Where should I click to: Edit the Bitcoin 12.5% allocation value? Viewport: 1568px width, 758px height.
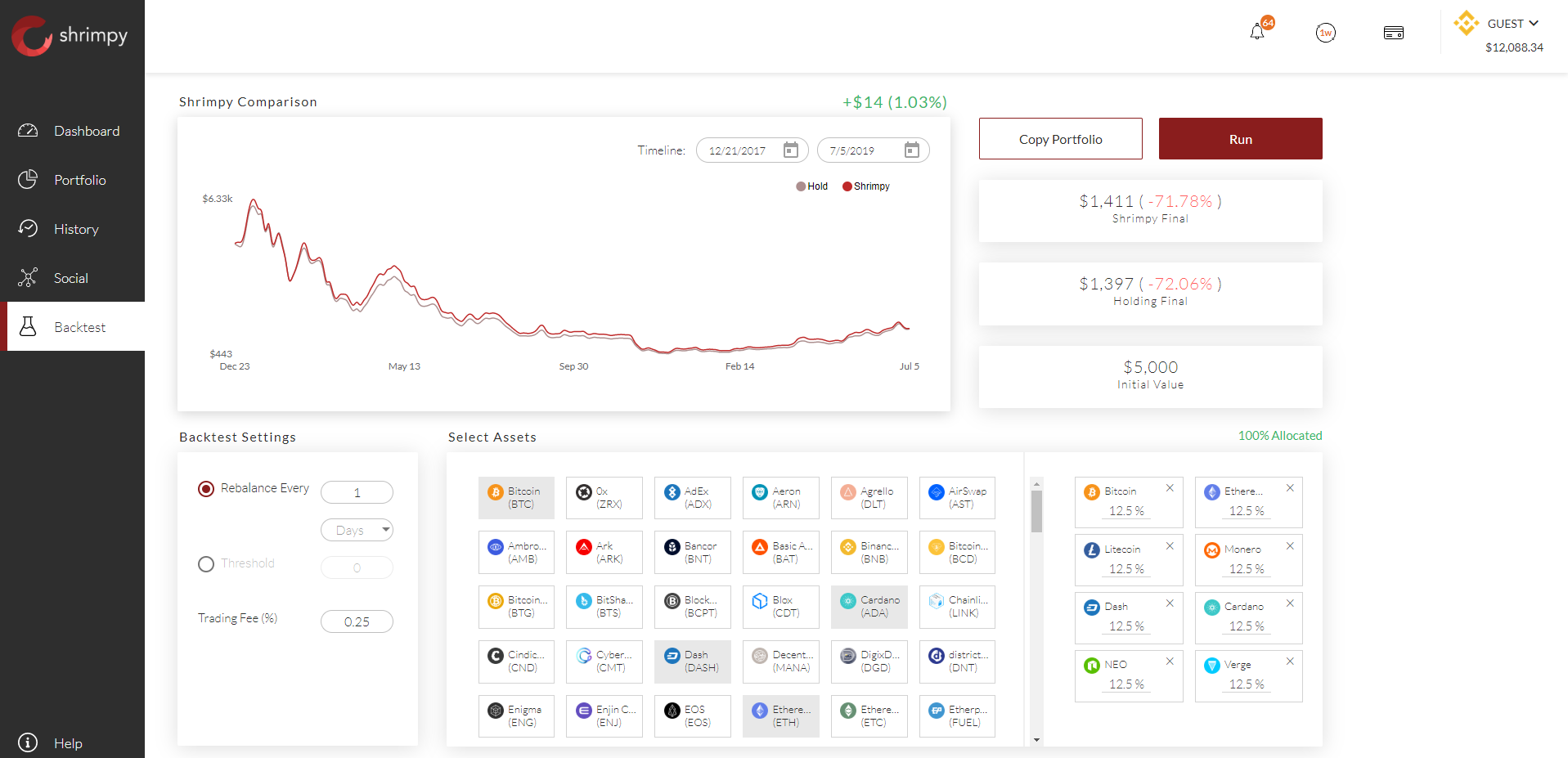(1126, 511)
